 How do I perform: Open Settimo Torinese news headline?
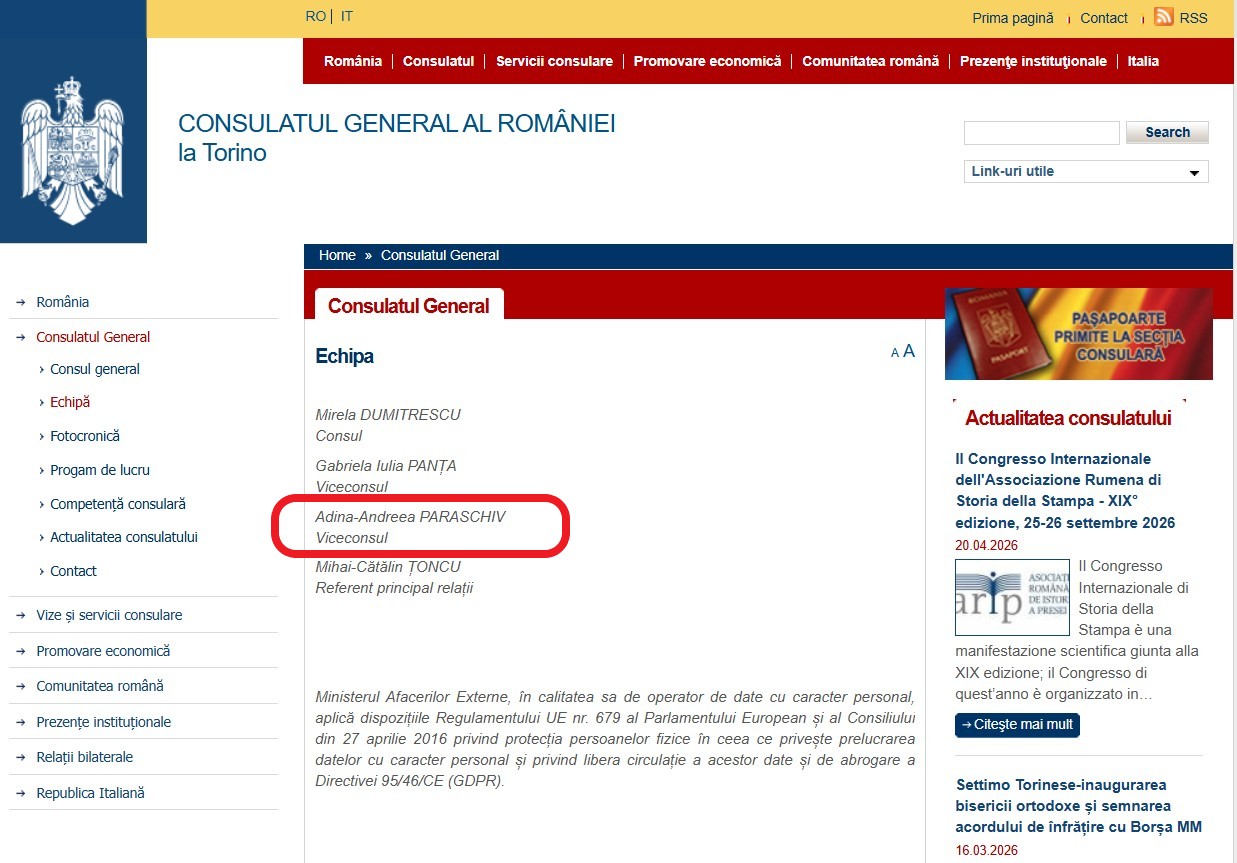1079,806
